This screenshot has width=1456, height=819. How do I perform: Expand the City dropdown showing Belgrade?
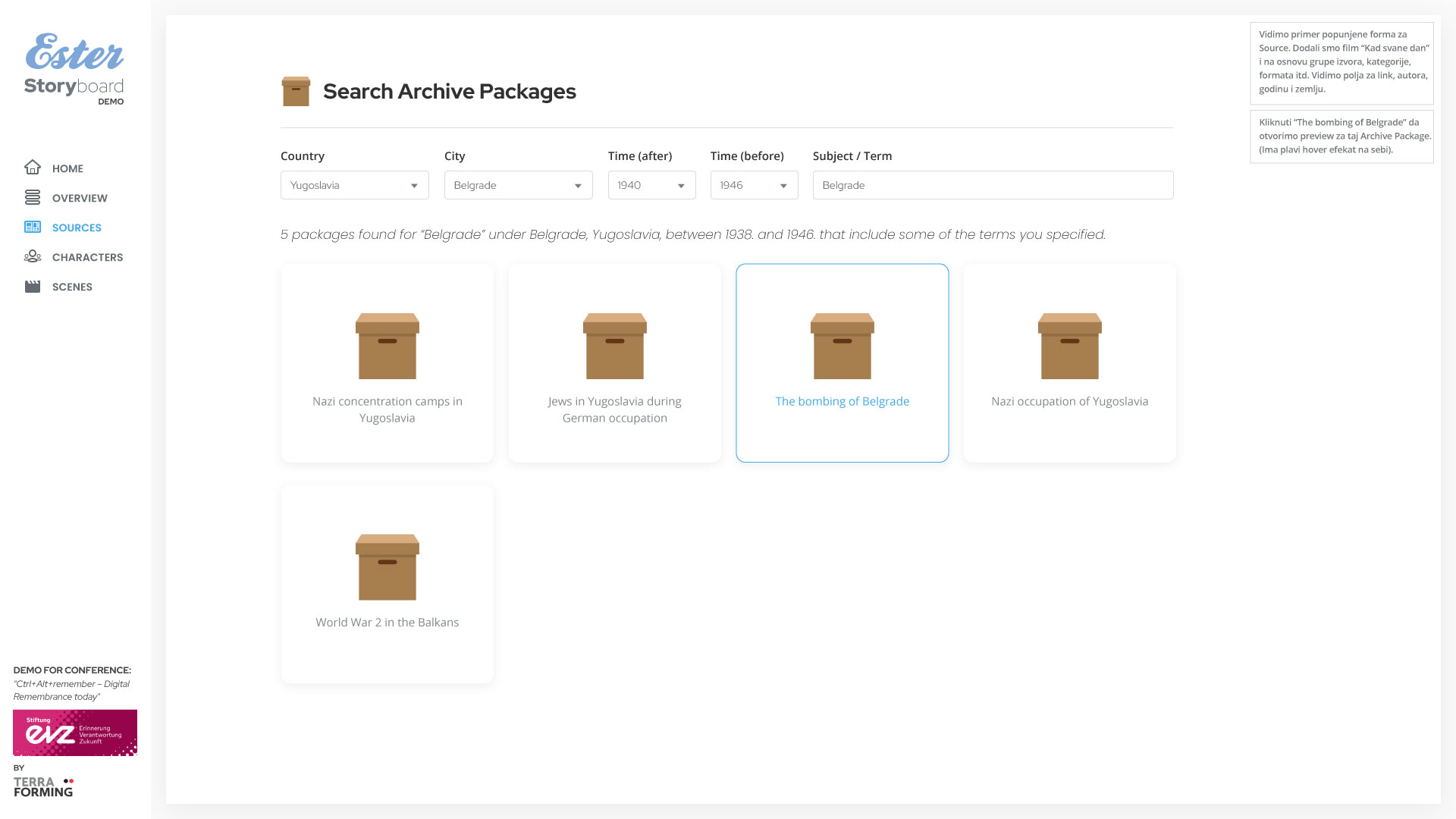pos(518,185)
